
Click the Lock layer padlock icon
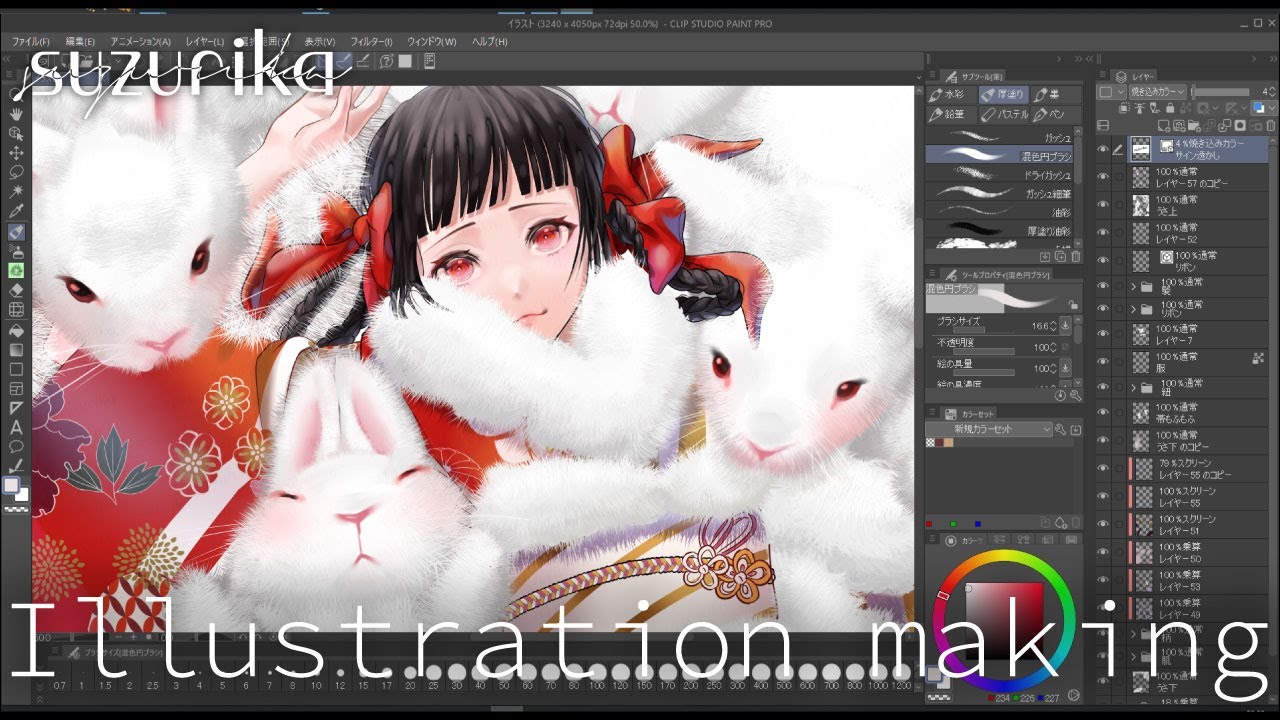1171,109
